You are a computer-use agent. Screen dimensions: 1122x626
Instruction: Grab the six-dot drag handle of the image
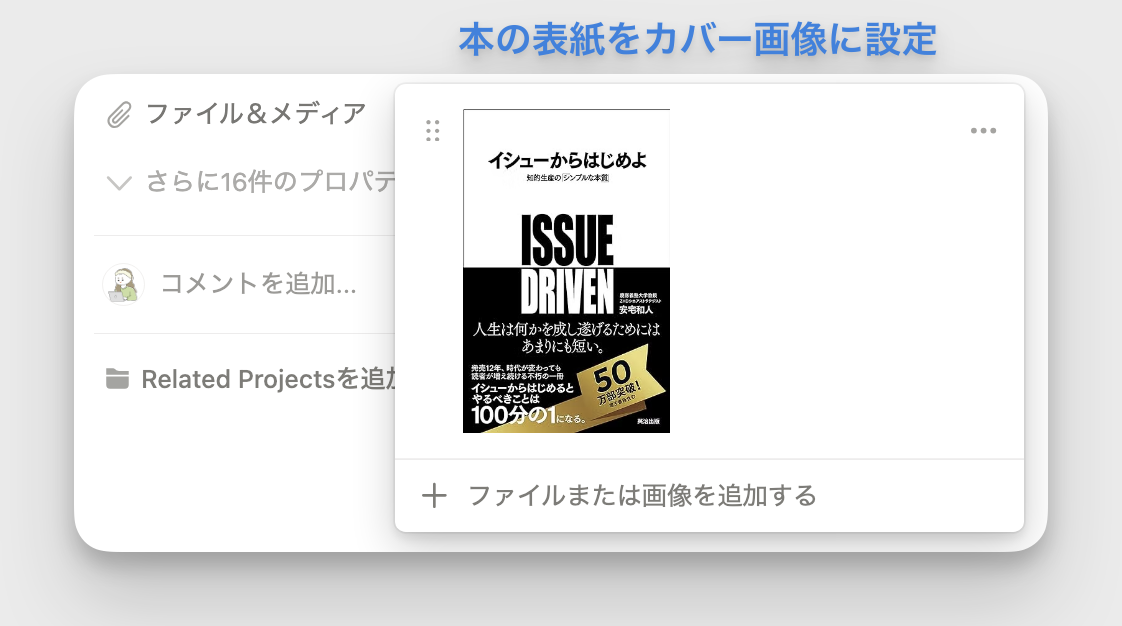coord(432,131)
